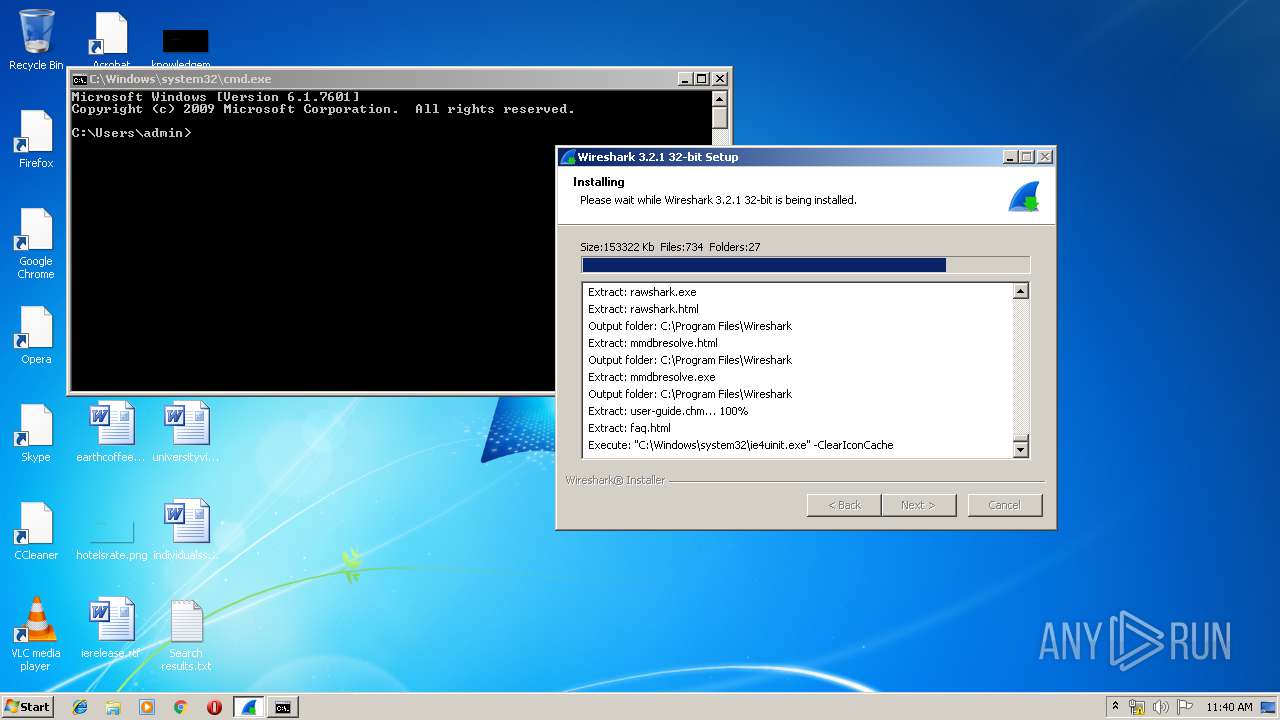Select the ierelease.rtf document icon
Screen dimensions: 1280x720
tap(111, 628)
